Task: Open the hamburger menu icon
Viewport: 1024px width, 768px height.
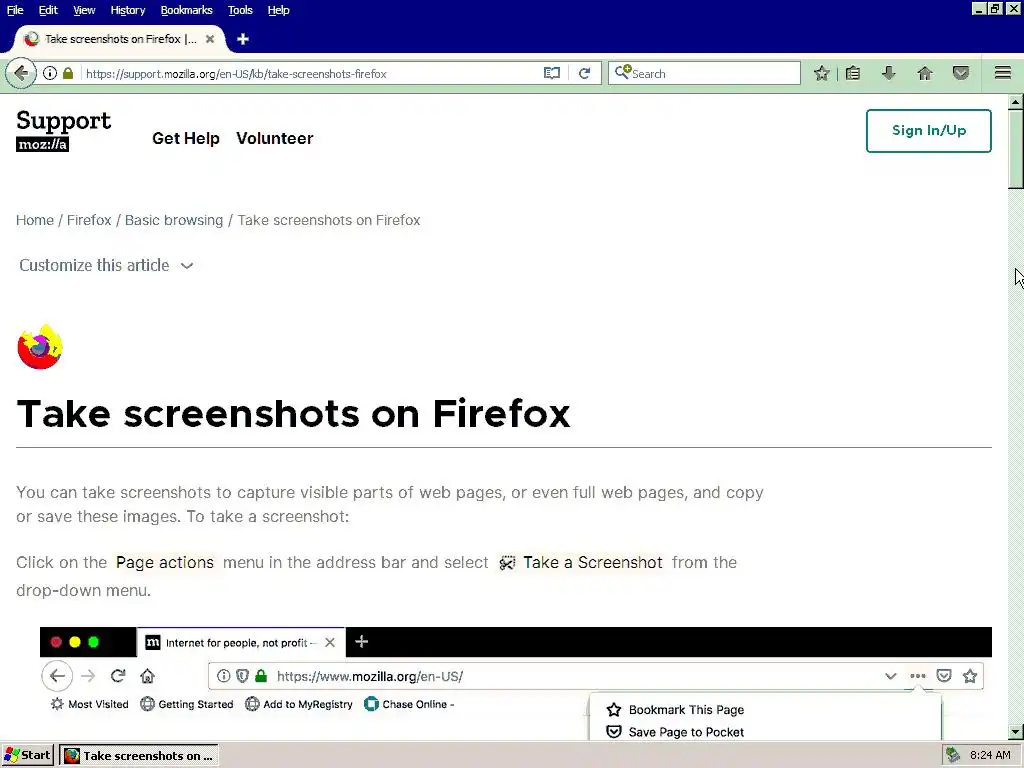Action: tap(1003, 72)
